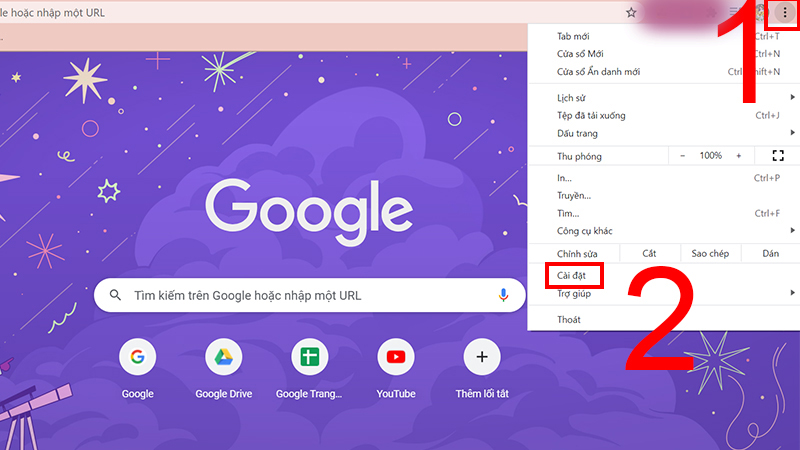Viewport: 800px width, 450px height.
Task: Choose Truyền... from the menu
Action: (x=664, y=195)
